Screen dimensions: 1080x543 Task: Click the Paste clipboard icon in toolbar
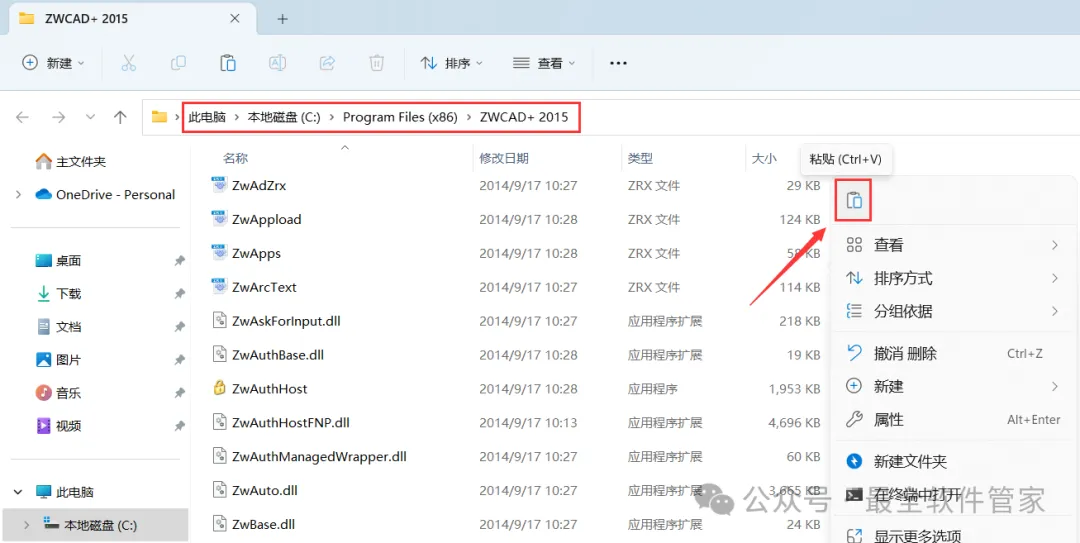pos(228,63)
